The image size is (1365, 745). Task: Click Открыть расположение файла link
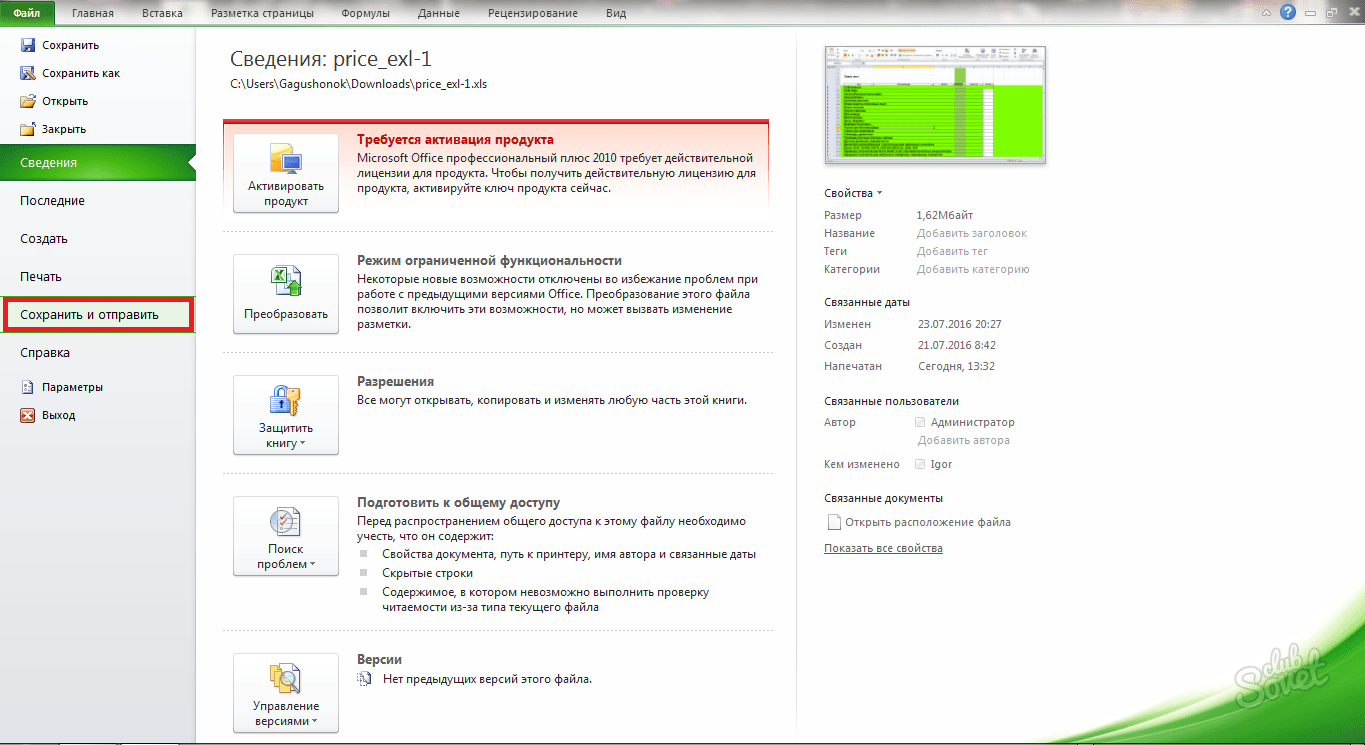927,522
